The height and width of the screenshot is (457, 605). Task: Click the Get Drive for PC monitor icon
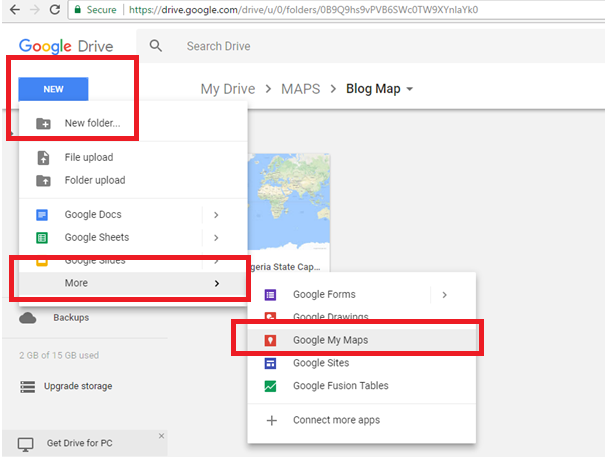pyautogui.click(x=25, y=444)
